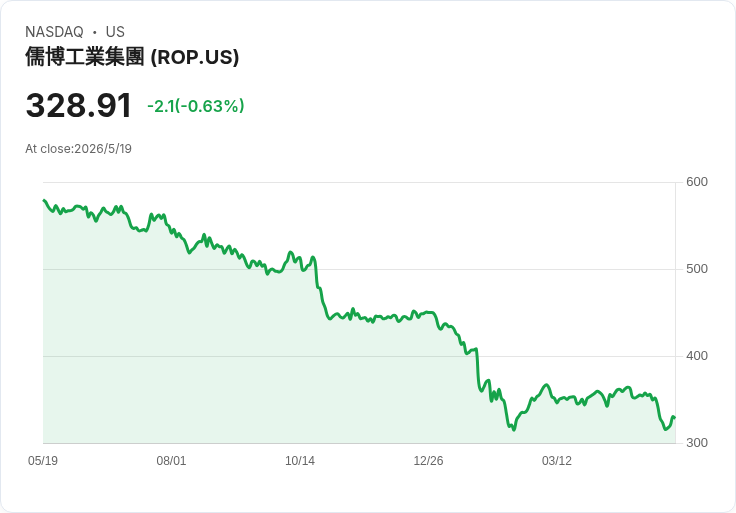Click the 03/12 date on the x-axis

click(x=557, y=461)
